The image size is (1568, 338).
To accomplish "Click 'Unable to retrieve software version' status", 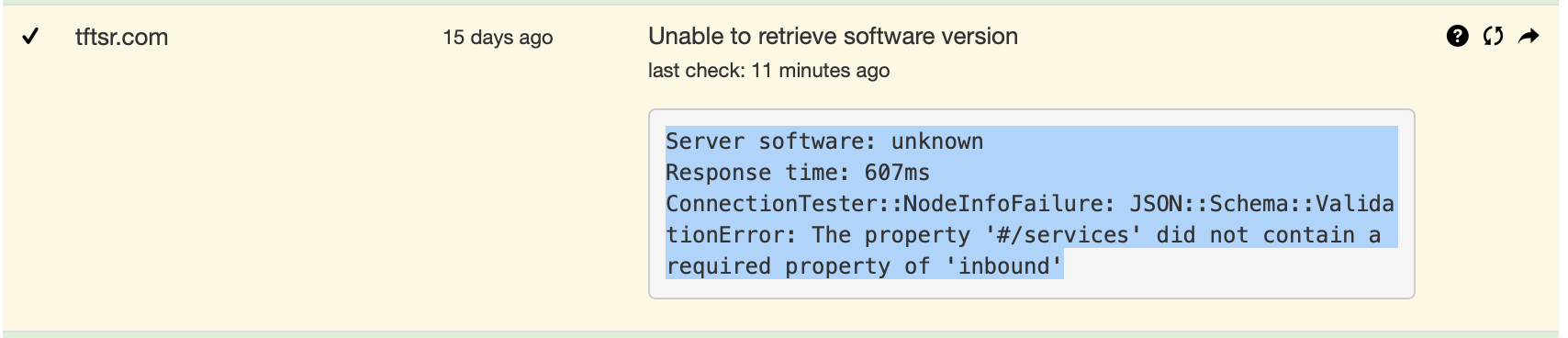I will (x=833, y=36).
